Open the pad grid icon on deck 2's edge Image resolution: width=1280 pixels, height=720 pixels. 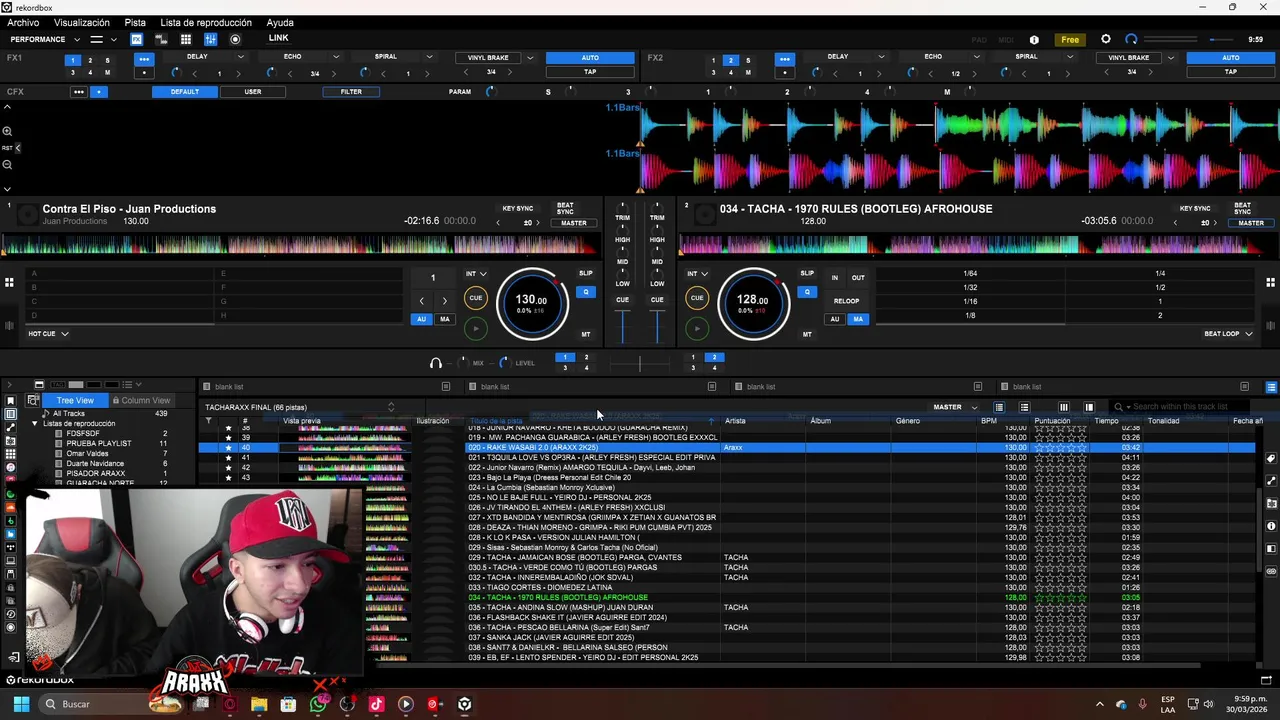point(1271,283)
